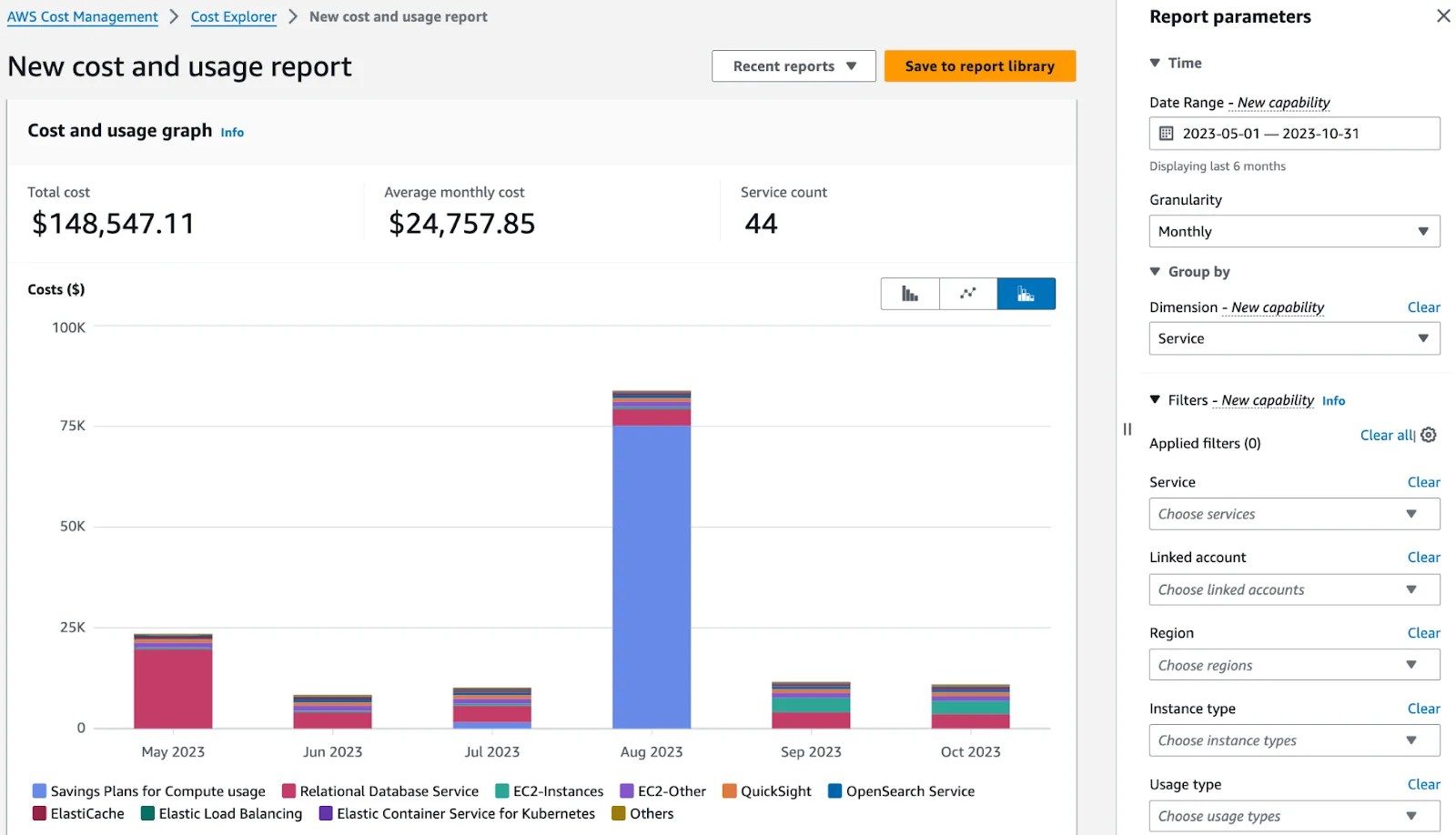1456x835 pixels.
Task: Click Info next to Cost and usage graph
Action: click(x=232, y=132)
